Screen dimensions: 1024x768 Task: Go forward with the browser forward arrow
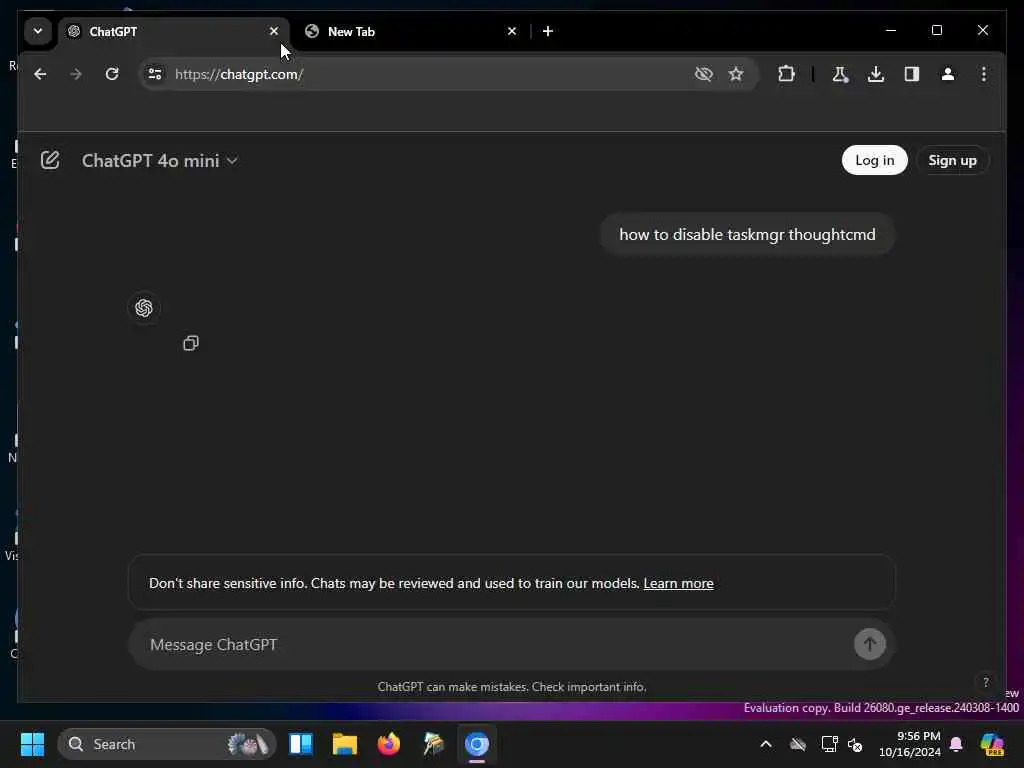click(76, 74)
